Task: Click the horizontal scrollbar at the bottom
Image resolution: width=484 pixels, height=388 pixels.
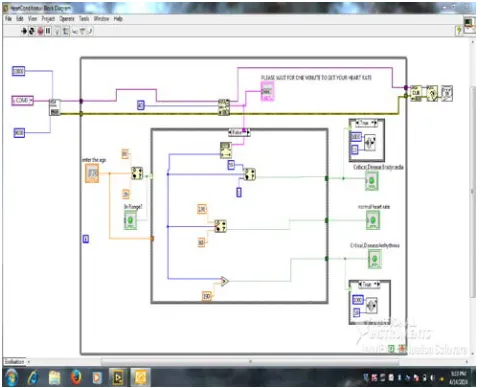Action: 250,361
